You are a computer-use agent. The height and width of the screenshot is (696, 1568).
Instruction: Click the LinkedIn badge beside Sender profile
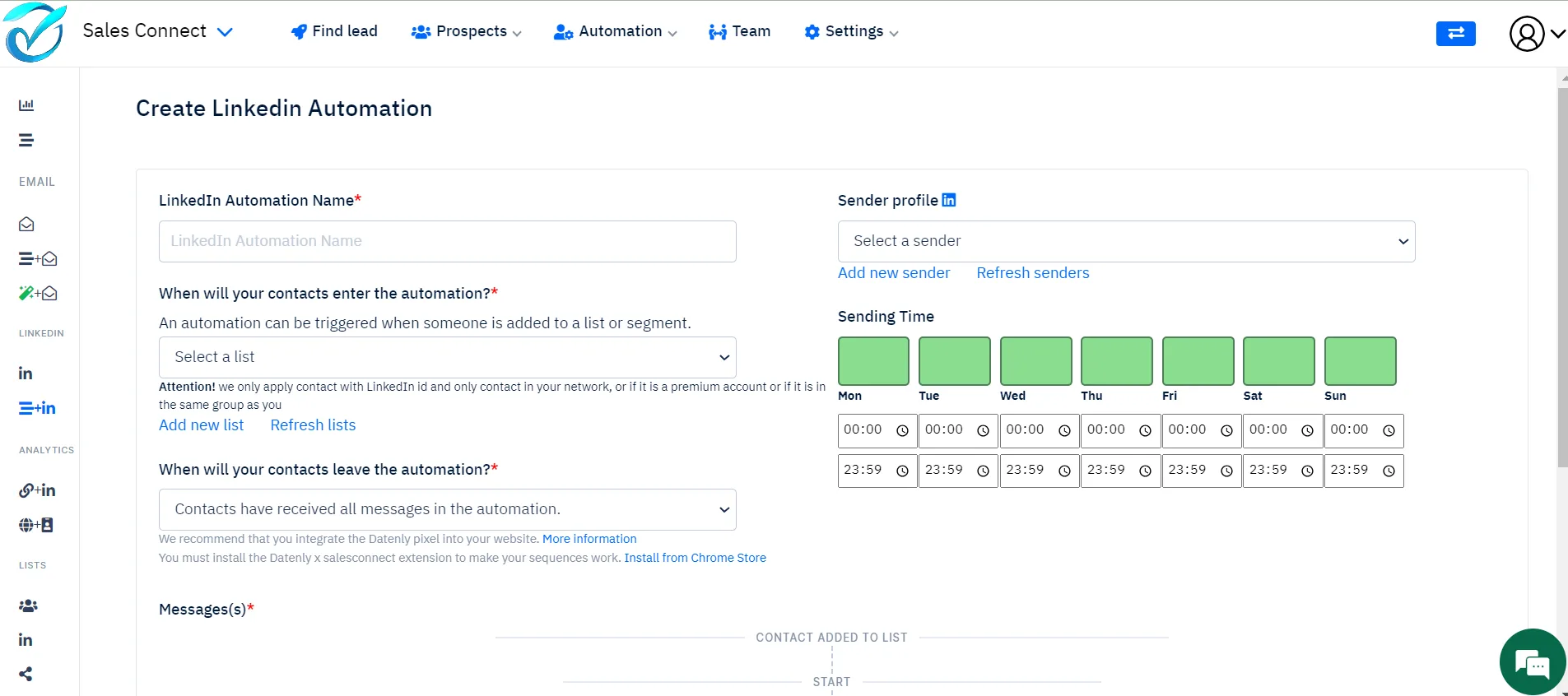pyautogui.click(x=949, y=200)
